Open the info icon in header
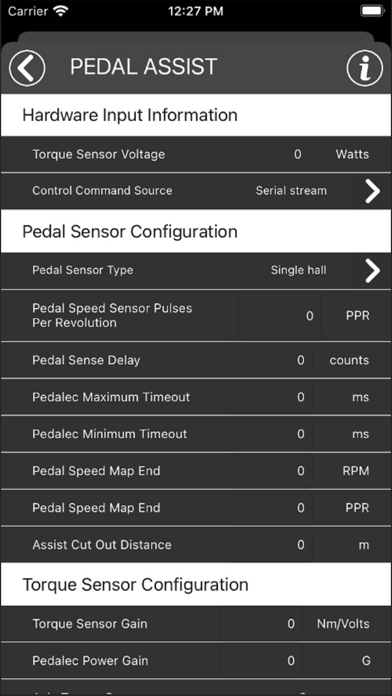 [364, 68]
